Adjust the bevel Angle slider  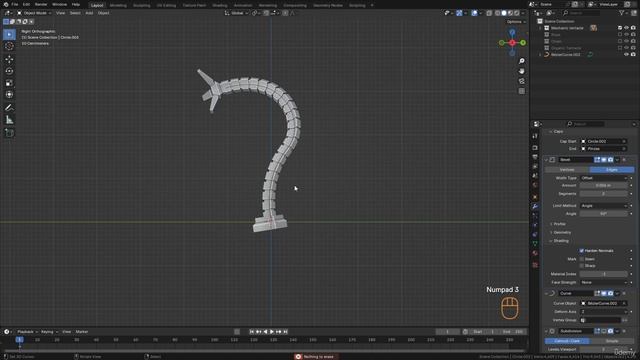tap(604, 214)
